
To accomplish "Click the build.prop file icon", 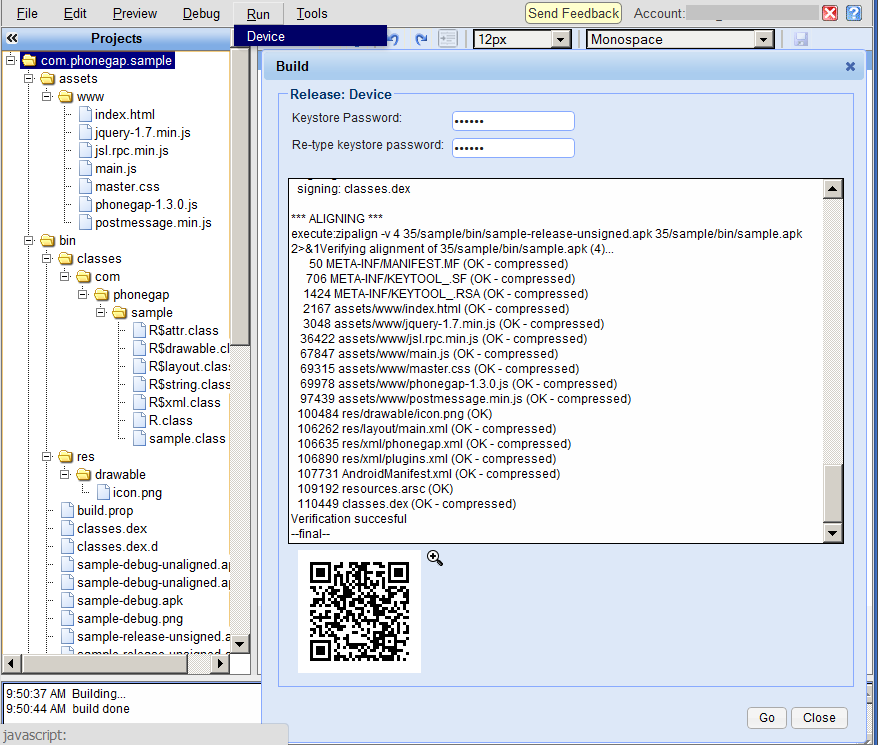I will [x=67, y=511].
